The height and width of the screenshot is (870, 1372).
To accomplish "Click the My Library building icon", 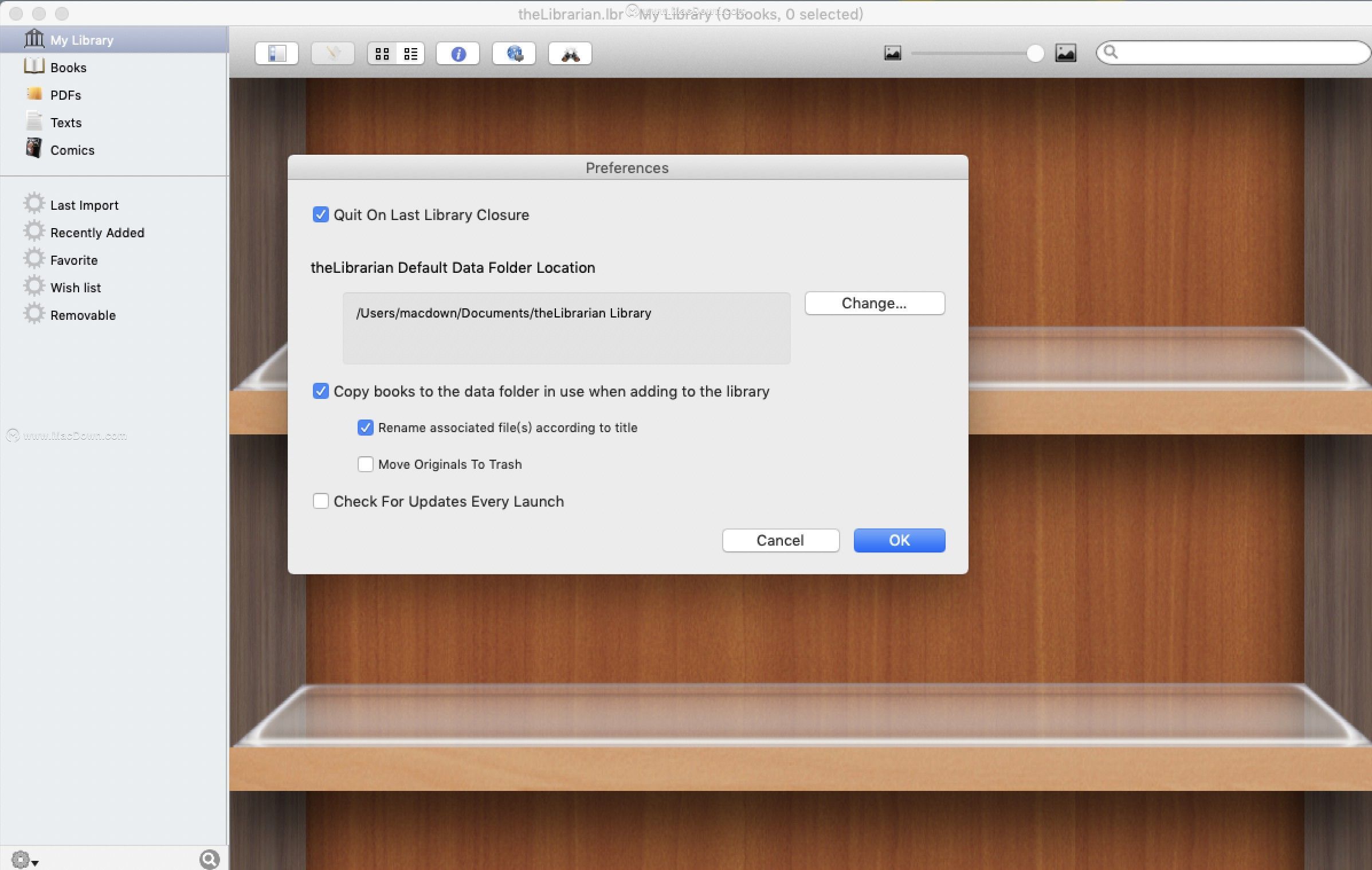I will [34, 39].
